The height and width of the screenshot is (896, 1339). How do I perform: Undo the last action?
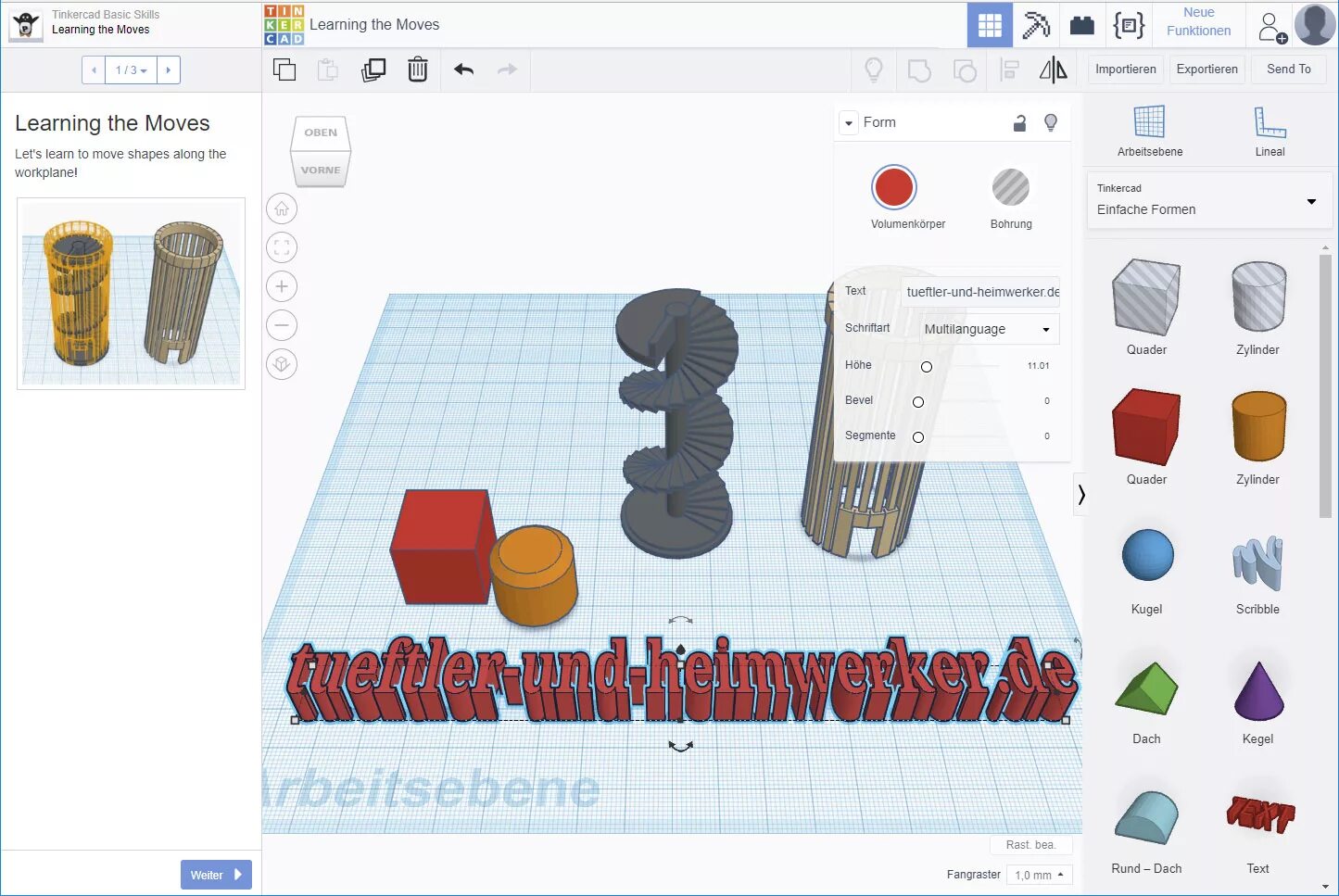(464, 69)
